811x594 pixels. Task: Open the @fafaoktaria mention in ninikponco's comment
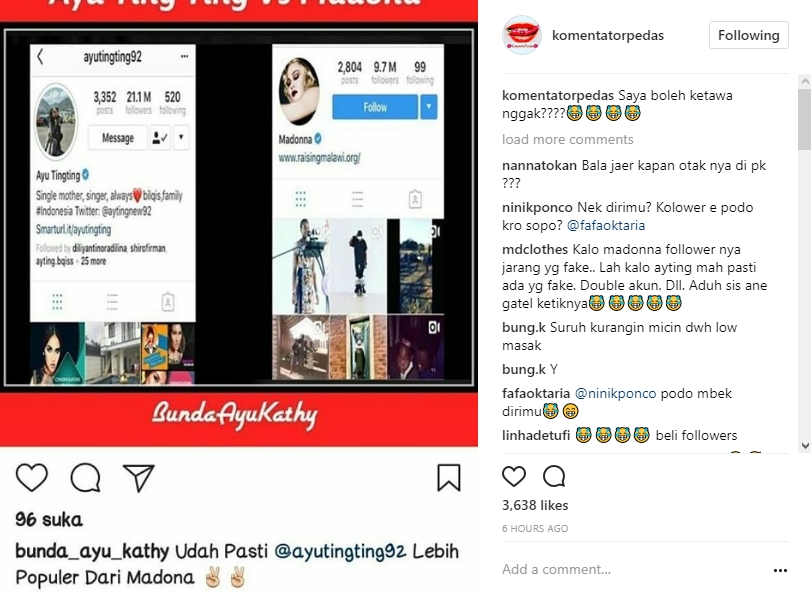(606, 226)
